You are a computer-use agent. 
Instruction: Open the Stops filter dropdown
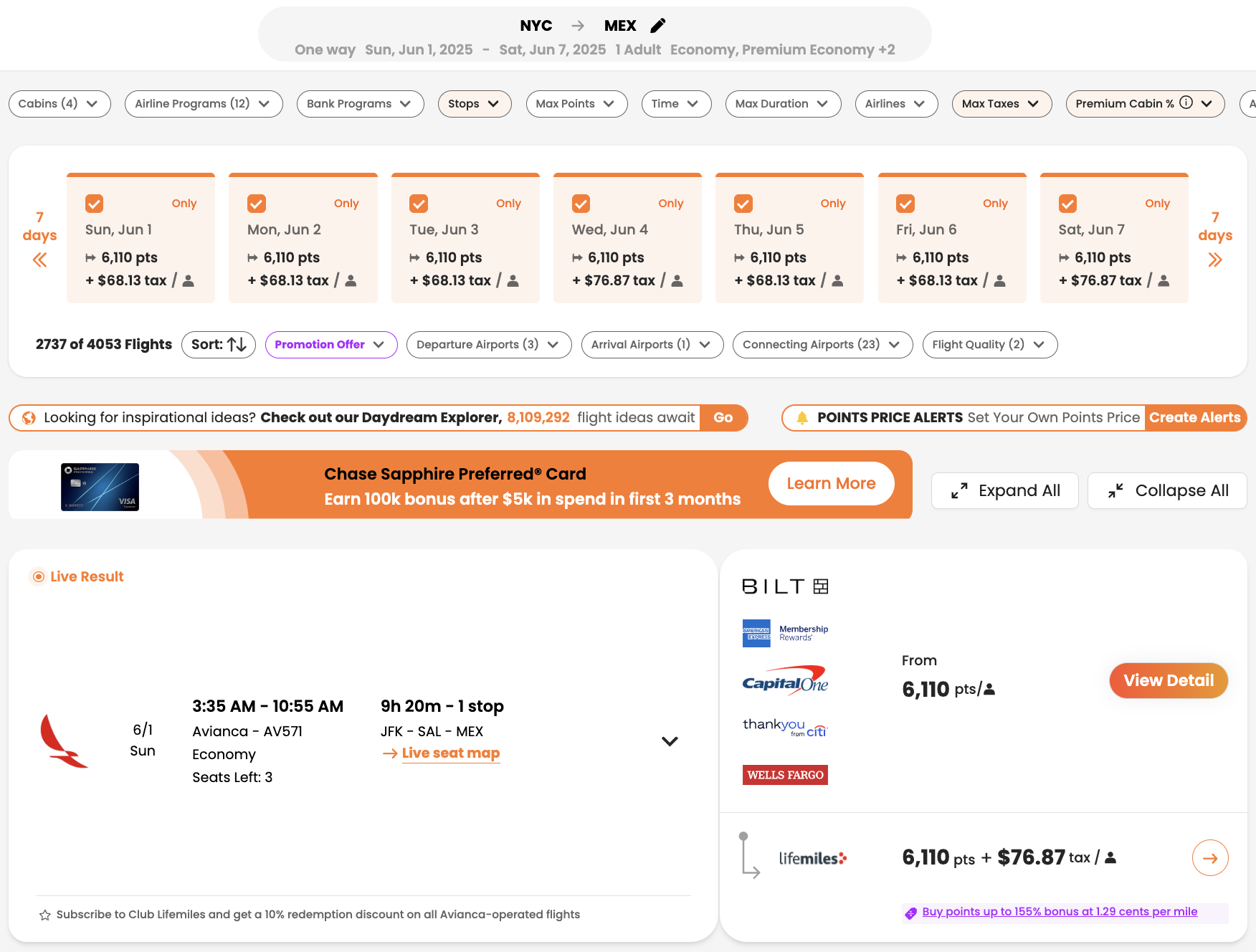475,104
